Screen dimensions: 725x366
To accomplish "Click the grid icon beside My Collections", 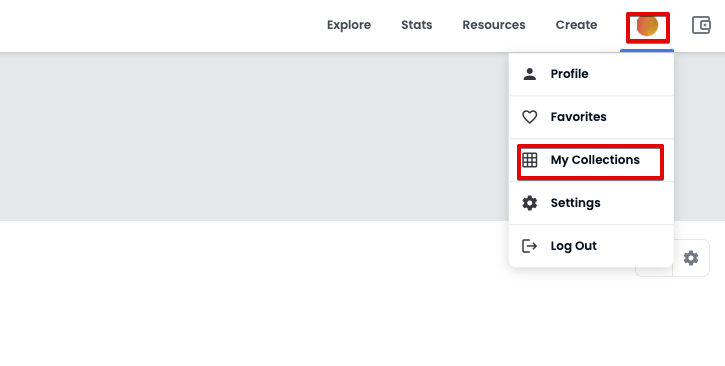I will point(529,160).
